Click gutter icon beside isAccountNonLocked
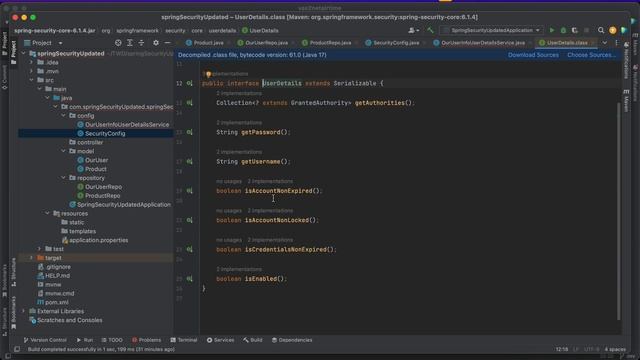The height and width of the screenshot is (360, 640). click(x=189, y=220)
